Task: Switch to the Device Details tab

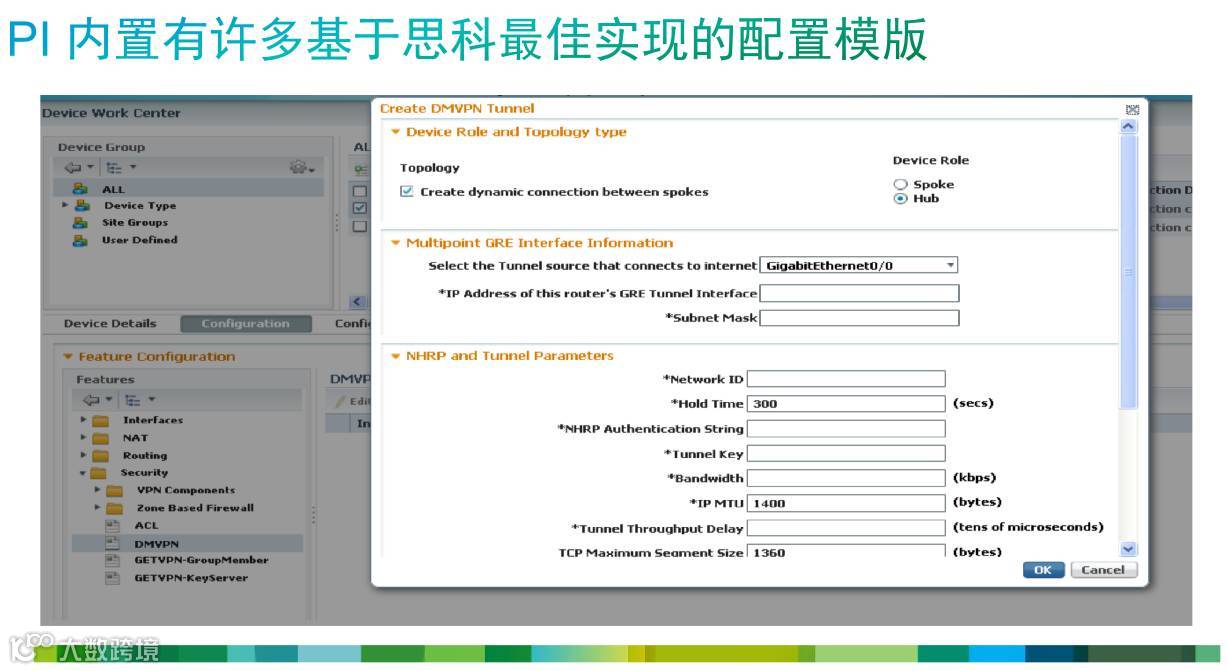Action: tap(110, 323)
